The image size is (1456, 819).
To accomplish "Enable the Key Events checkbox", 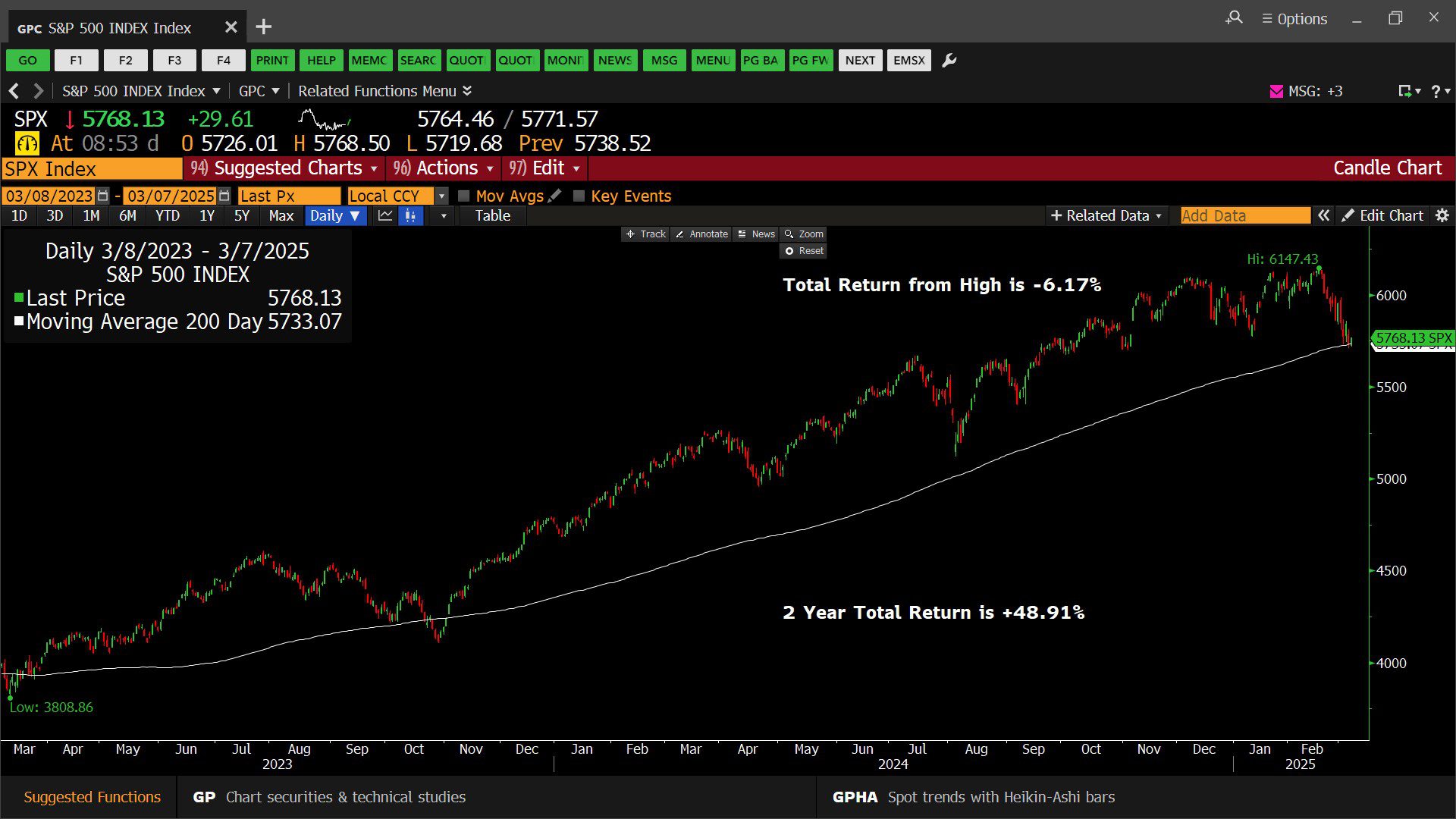I will click(579, 196).
